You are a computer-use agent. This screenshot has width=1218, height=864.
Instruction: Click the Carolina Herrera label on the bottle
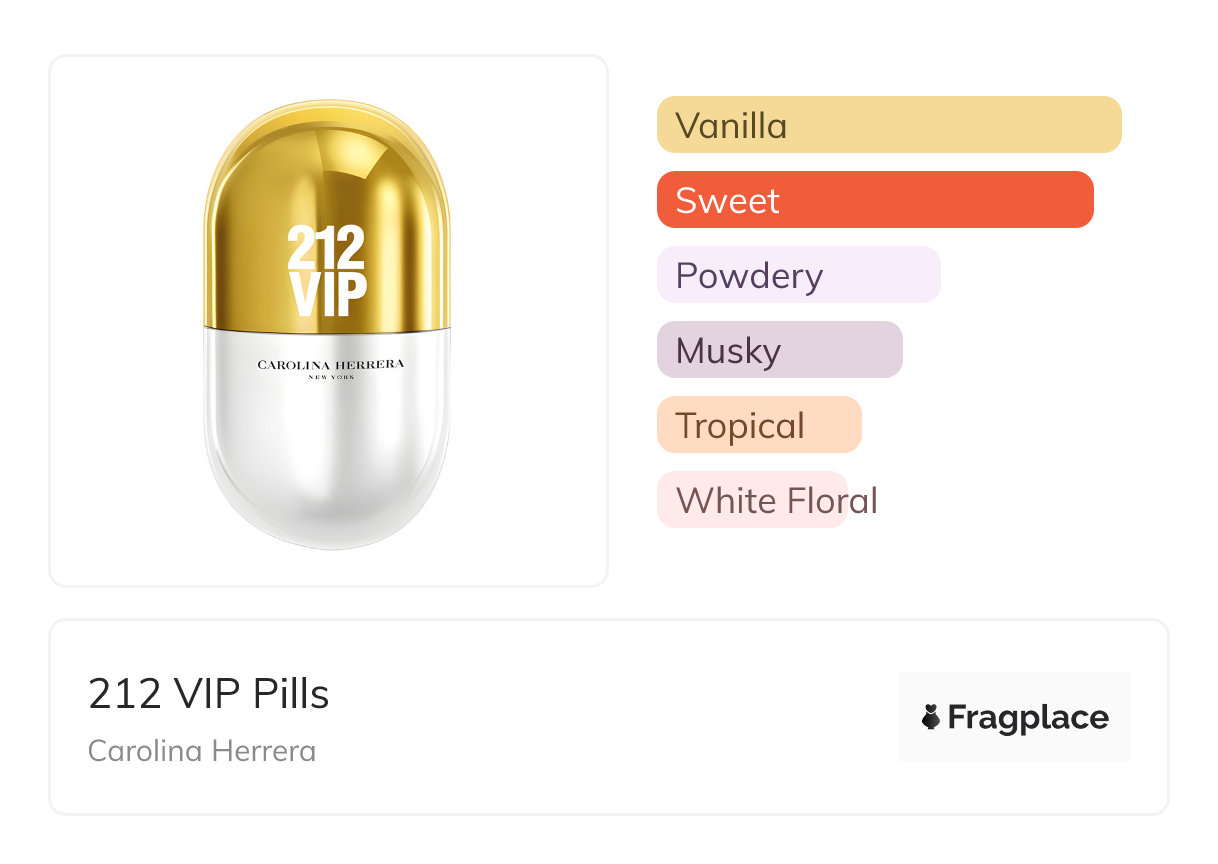tap(330, 364)
